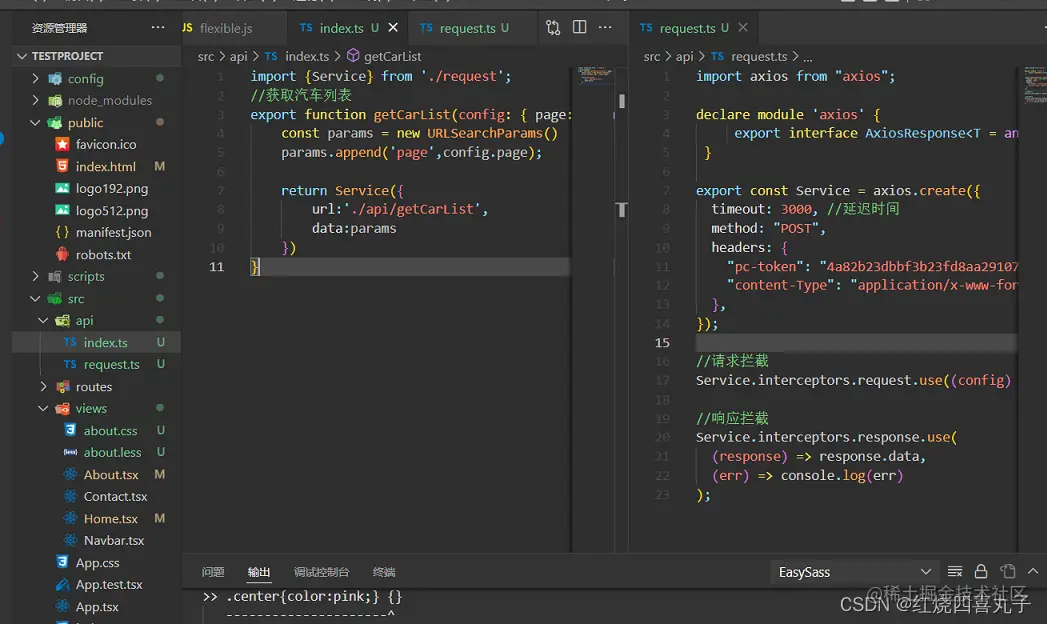Switch to the 调试控制台 panel tab

click(321, 572)
